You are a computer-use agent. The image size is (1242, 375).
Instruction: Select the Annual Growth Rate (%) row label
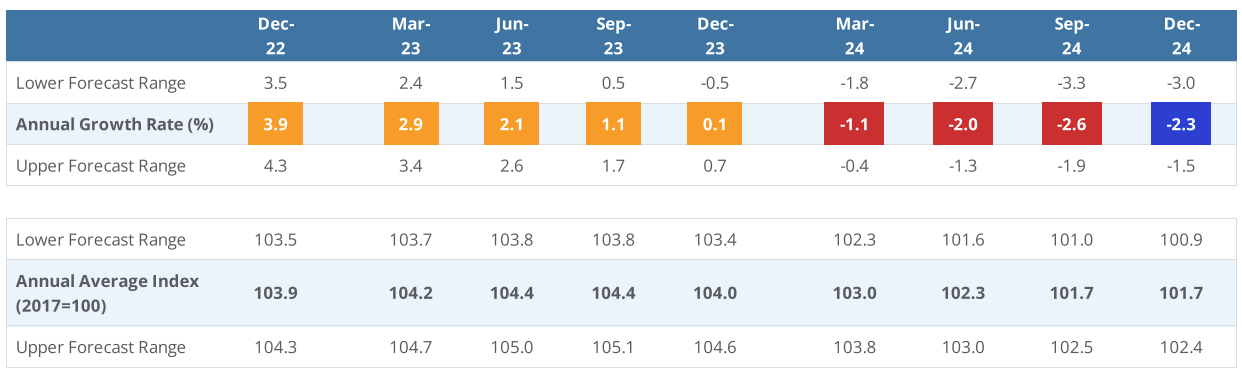115,124
